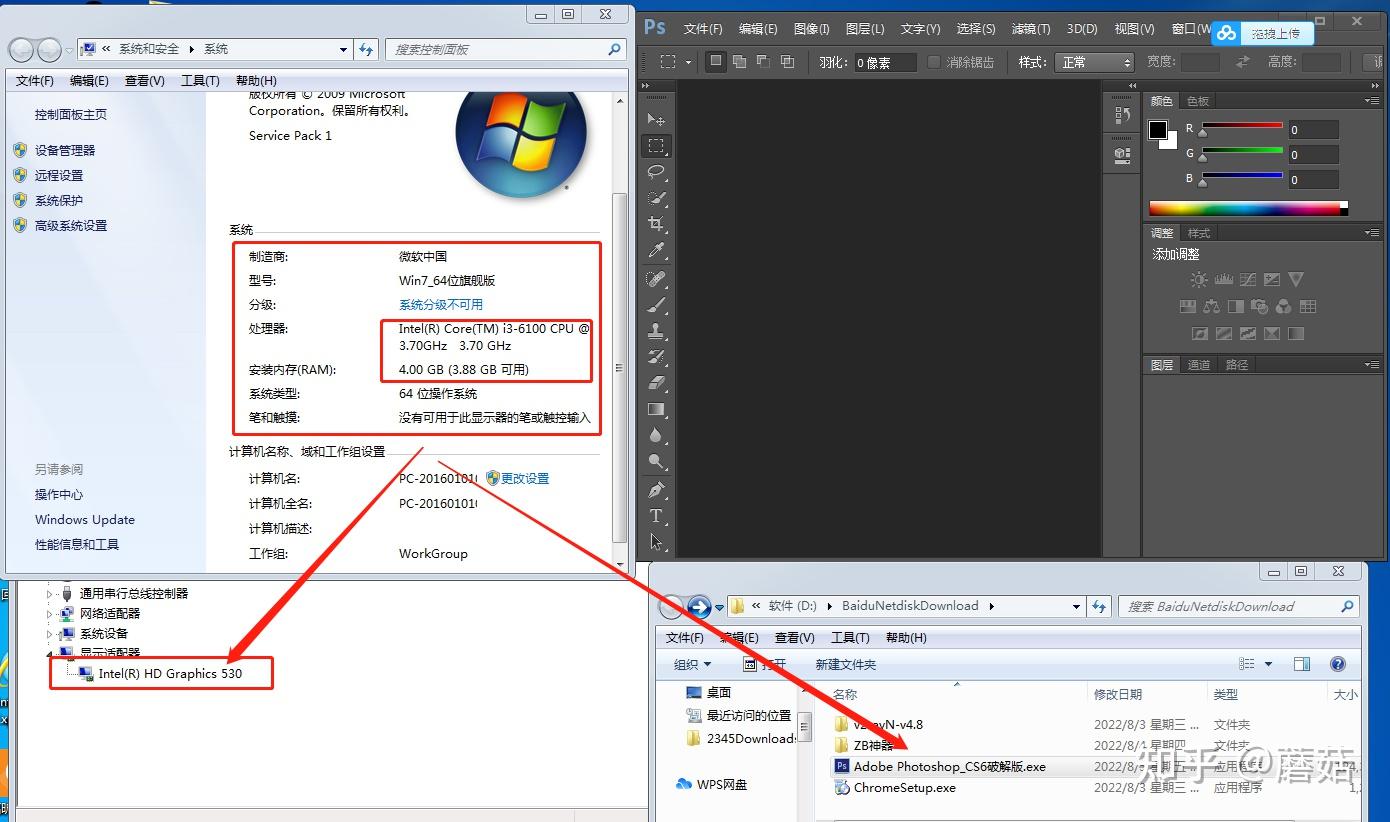Select the Lasso tool
This screenshot has width=1390, height=822.
point(656,172)
